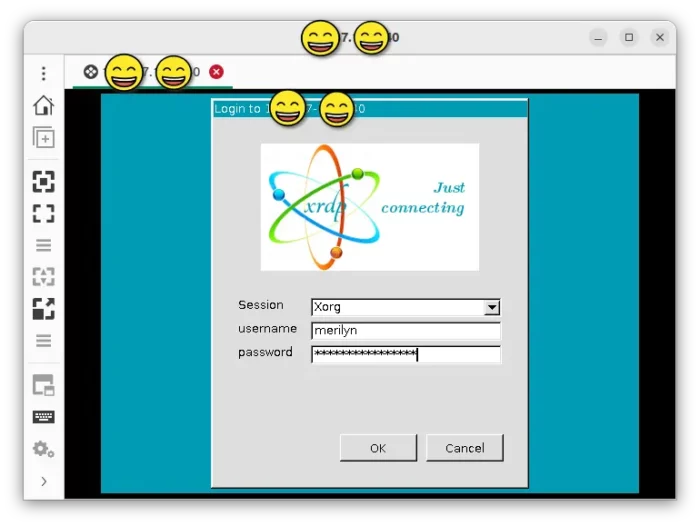Open the three-dot menu in the sidebar

(x=44, y=73)
